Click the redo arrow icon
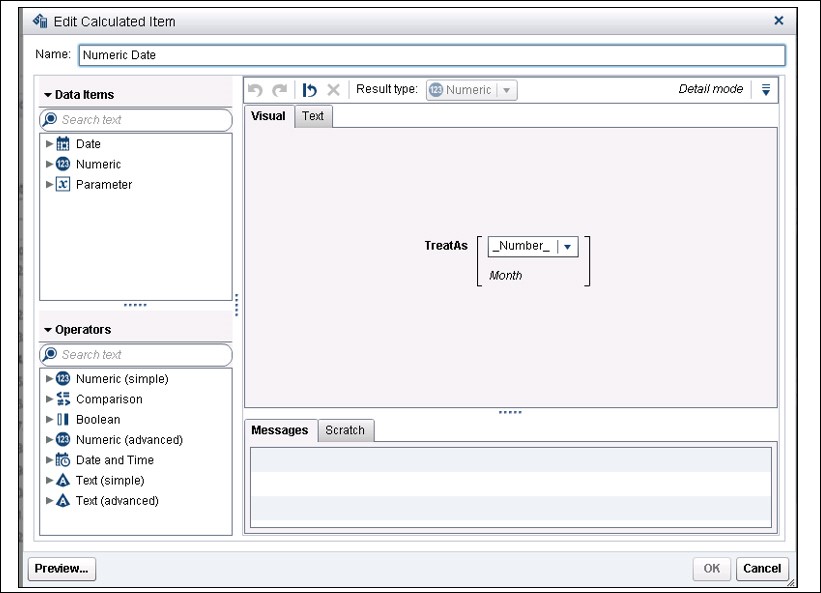The width and height of the screenshot is (821, 593). [279, 90]
